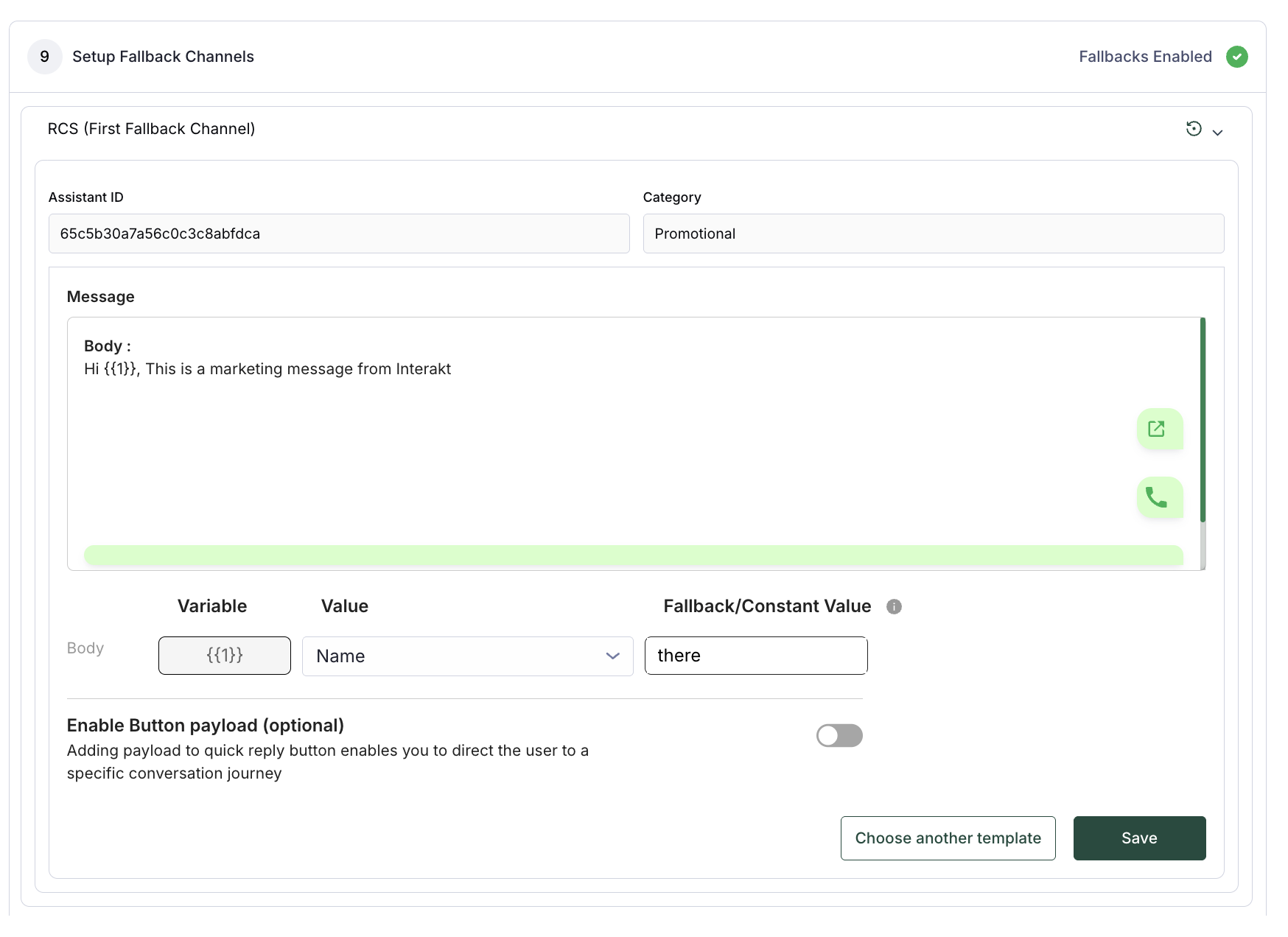Click the Setup Fallback Channels section title
This screenshot has height=937, width=1288.
pos(163,57)
